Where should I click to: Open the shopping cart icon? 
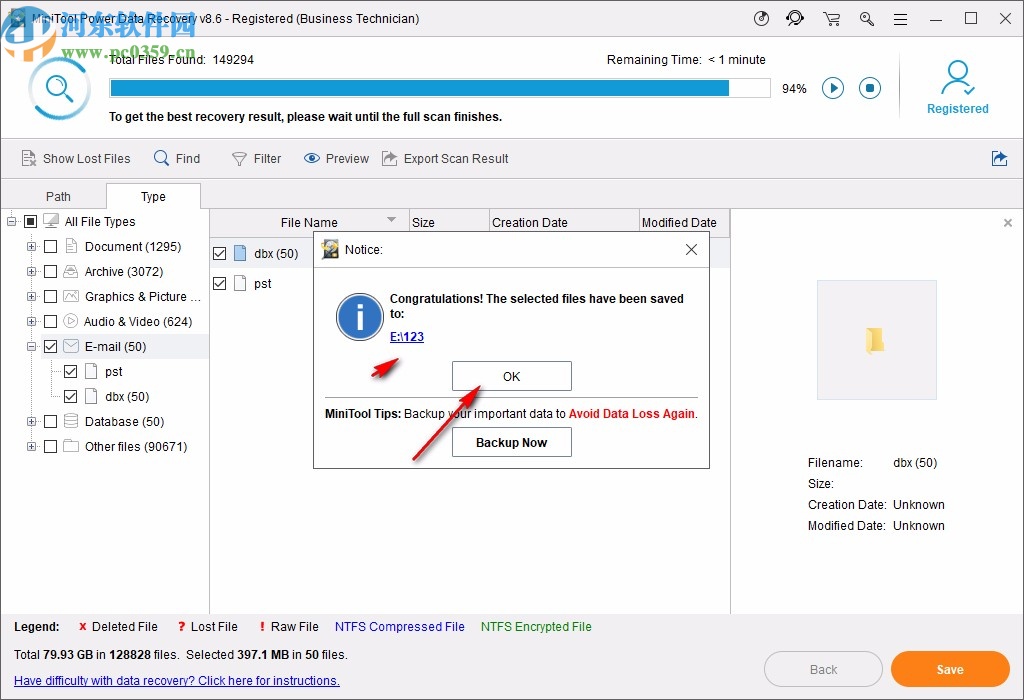click(x=831, y=19)
